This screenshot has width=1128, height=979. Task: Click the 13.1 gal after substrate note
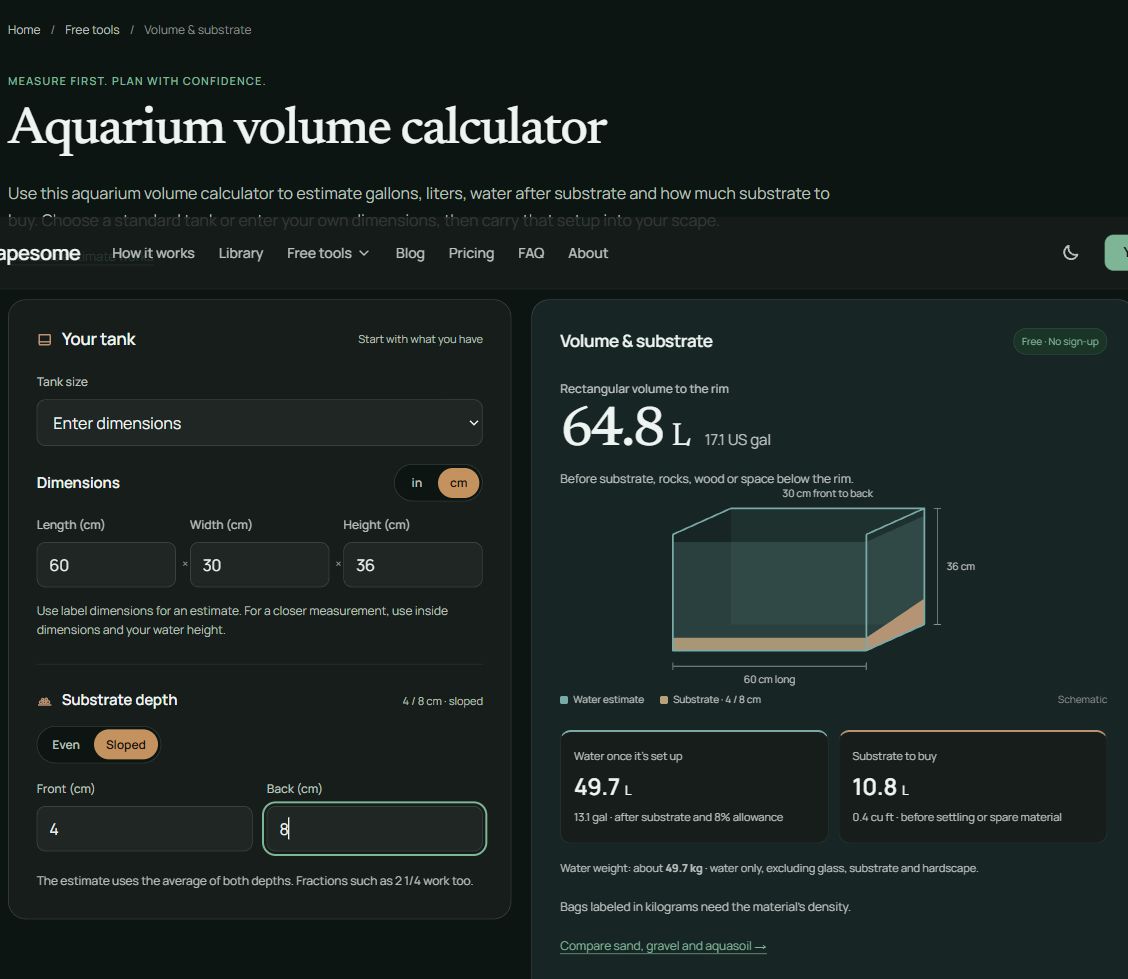(x=678, y=817)
